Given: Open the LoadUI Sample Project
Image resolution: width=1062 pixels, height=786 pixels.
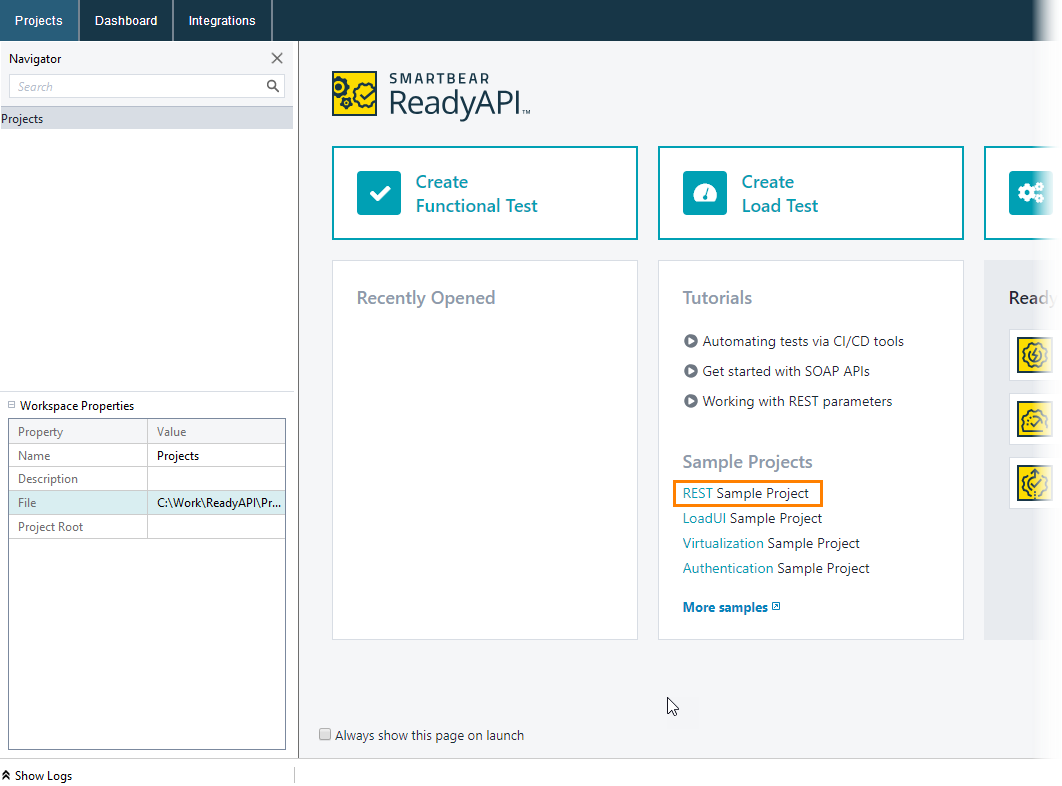Looking at the screenshot, I should [752, 518].
